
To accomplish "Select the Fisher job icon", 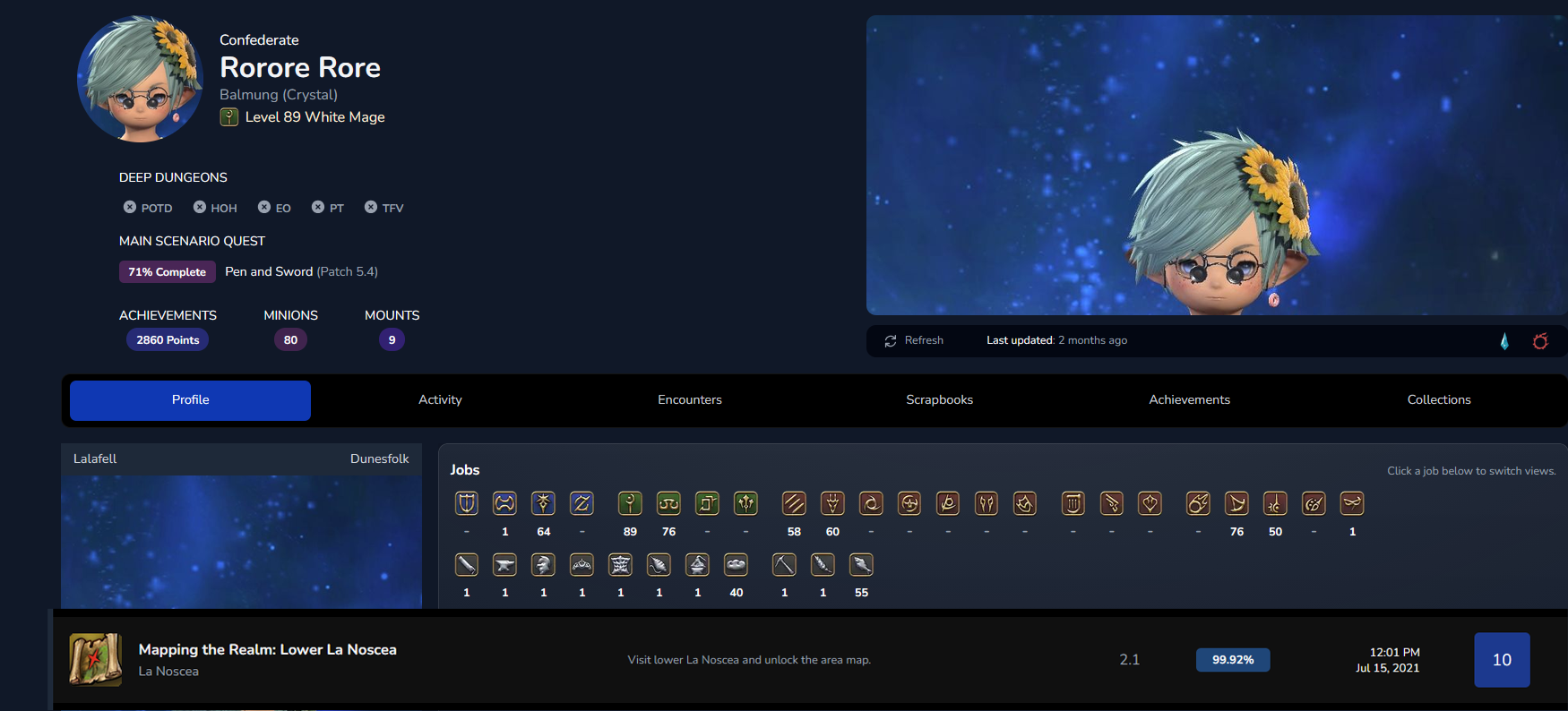I will point(862,564).
